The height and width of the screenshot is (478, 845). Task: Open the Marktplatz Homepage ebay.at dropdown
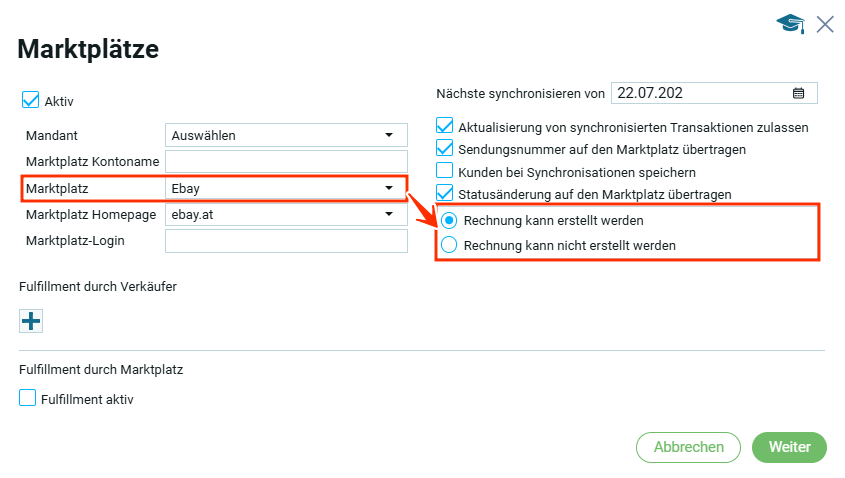(x=286, y=214)
